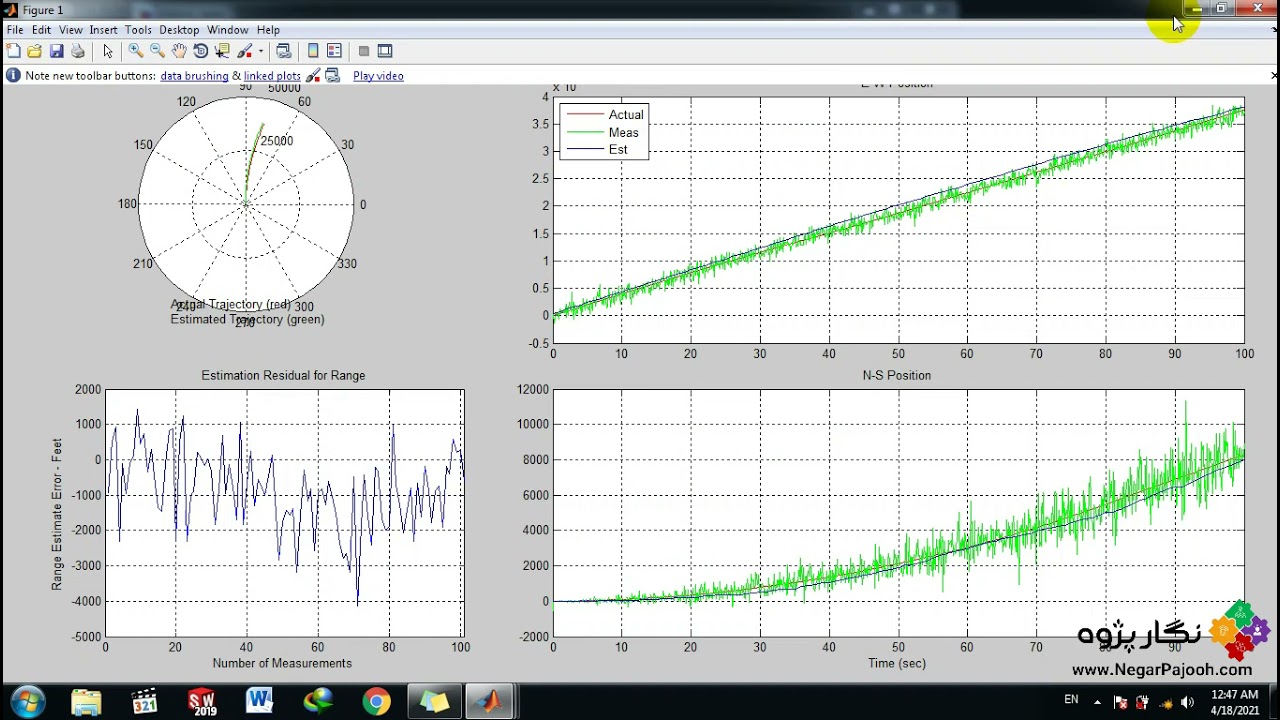This screenshot has height=720, width=1280.
Task: Insert a colorbar via toolbar icon
Action: 313,51
